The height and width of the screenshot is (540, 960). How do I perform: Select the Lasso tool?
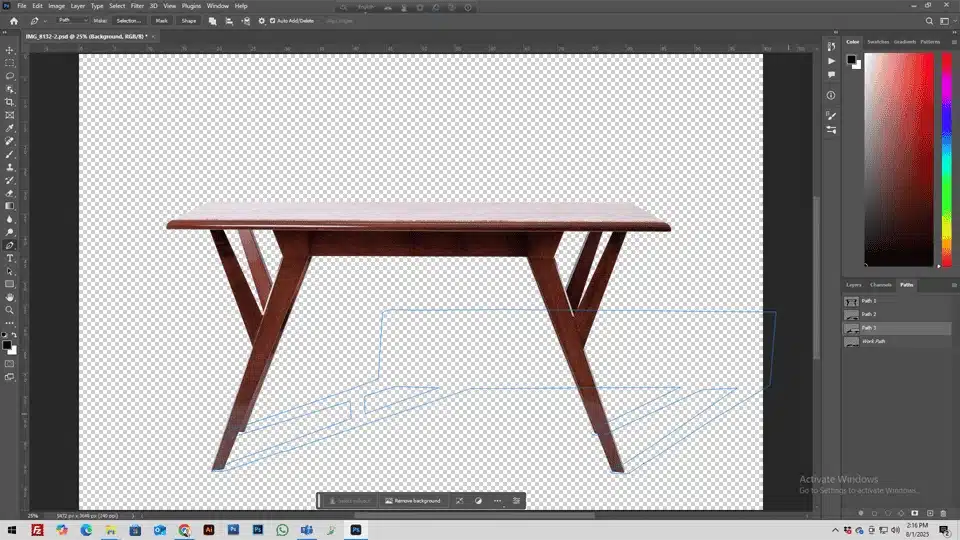pos(10,76)
